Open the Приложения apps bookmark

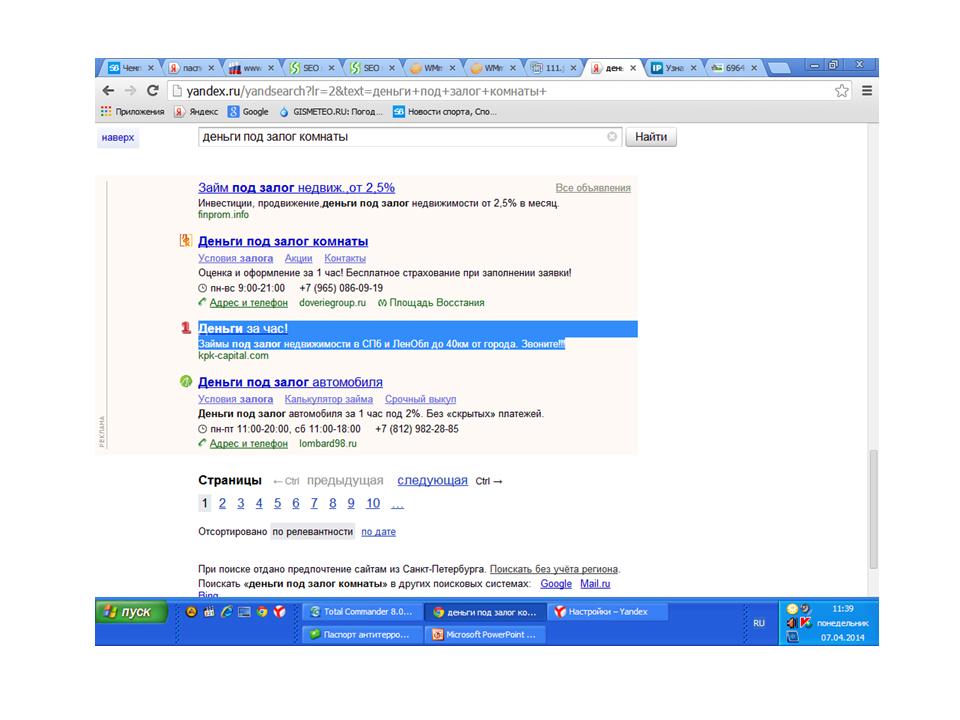tap(133, 111)
